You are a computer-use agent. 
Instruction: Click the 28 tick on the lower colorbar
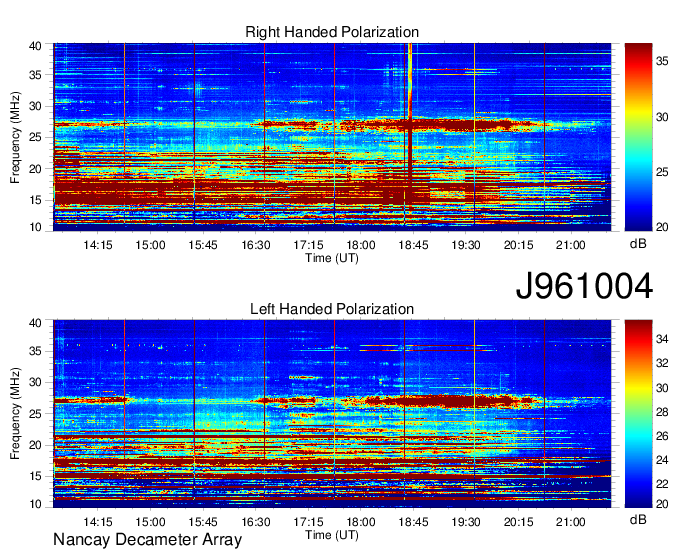point(662,412)
